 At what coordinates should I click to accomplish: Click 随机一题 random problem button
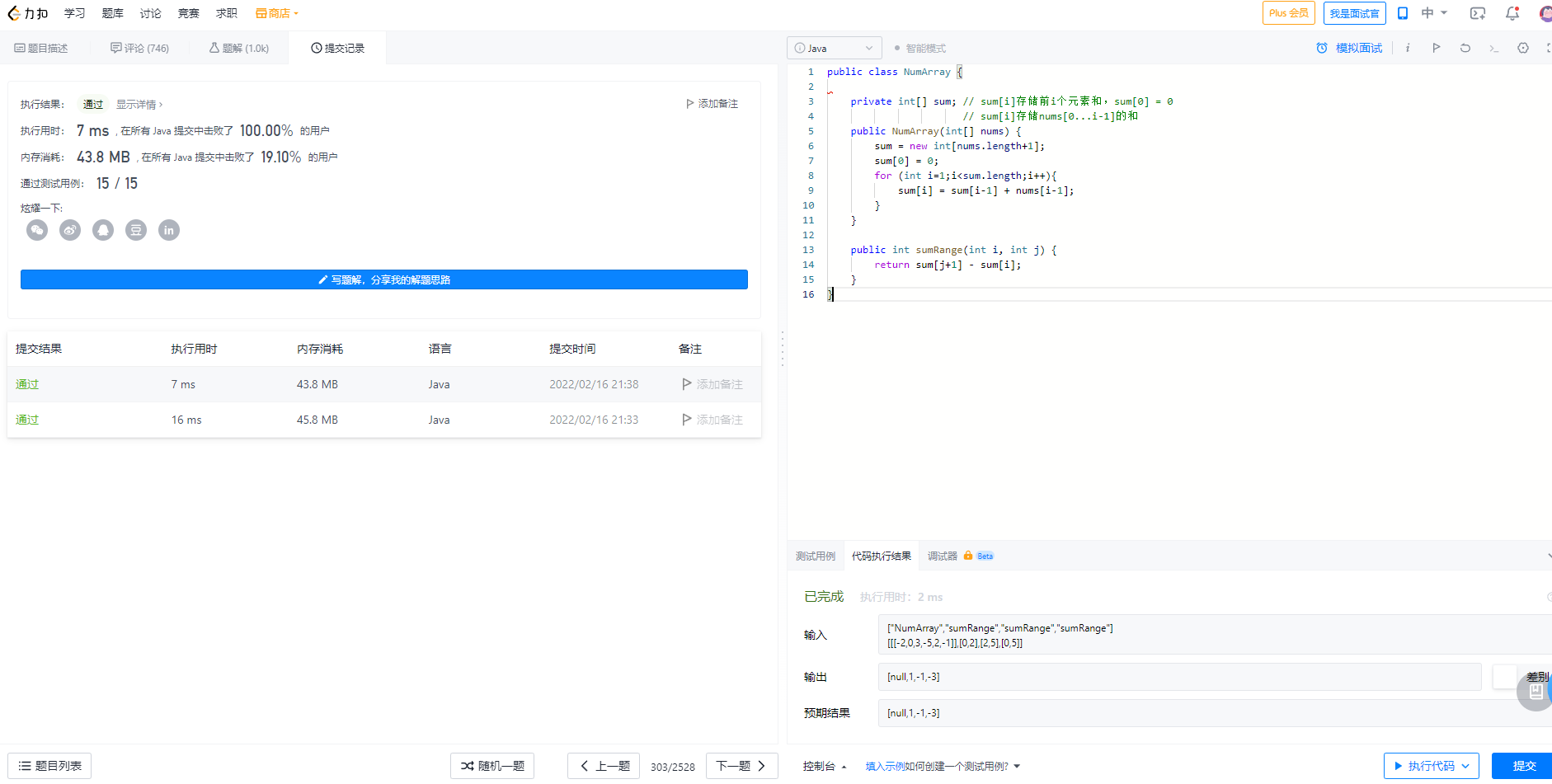pos(492,766)
